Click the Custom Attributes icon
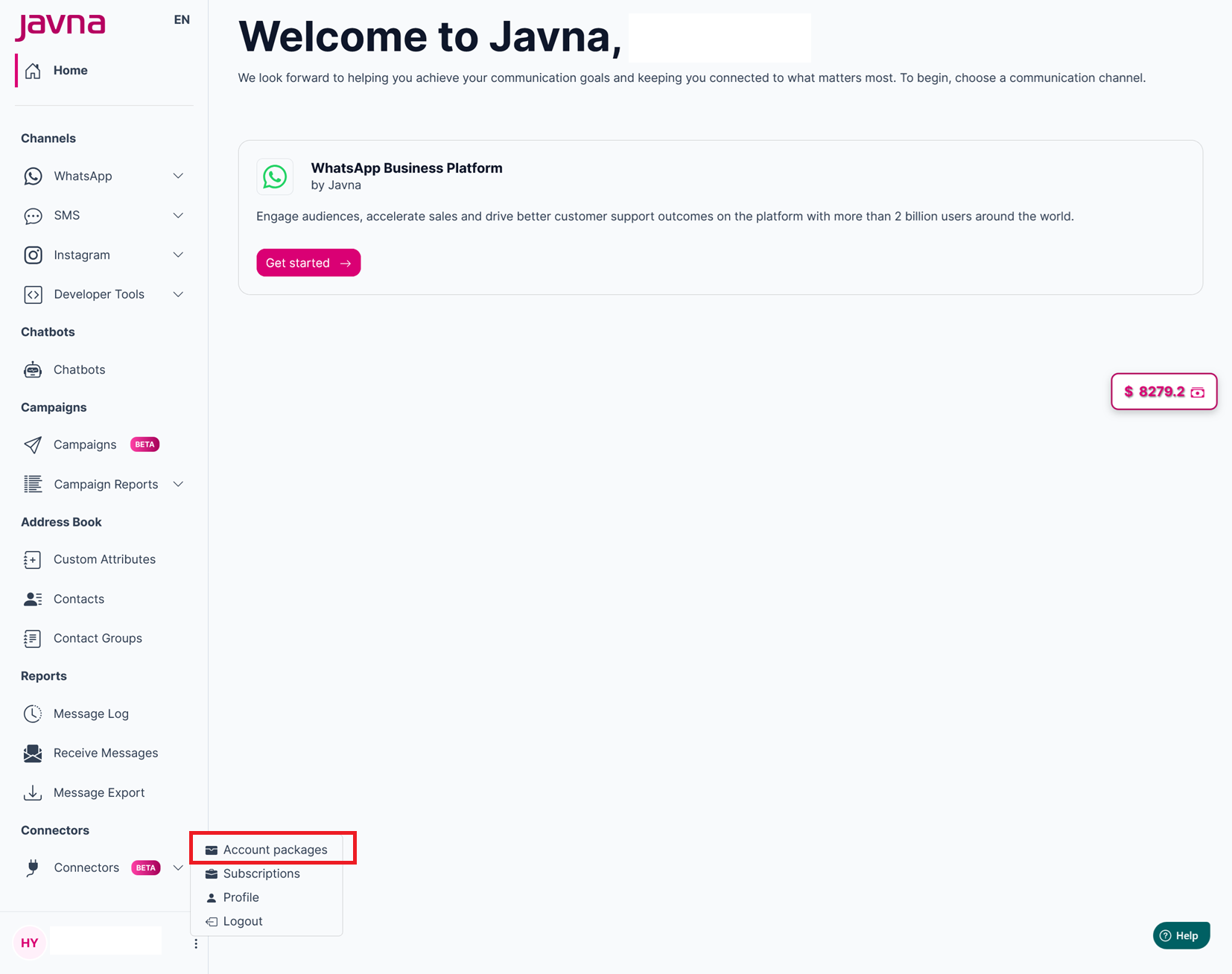This screenshot has width=1232, height=974. pyautogui.click(x=33, y=559)
